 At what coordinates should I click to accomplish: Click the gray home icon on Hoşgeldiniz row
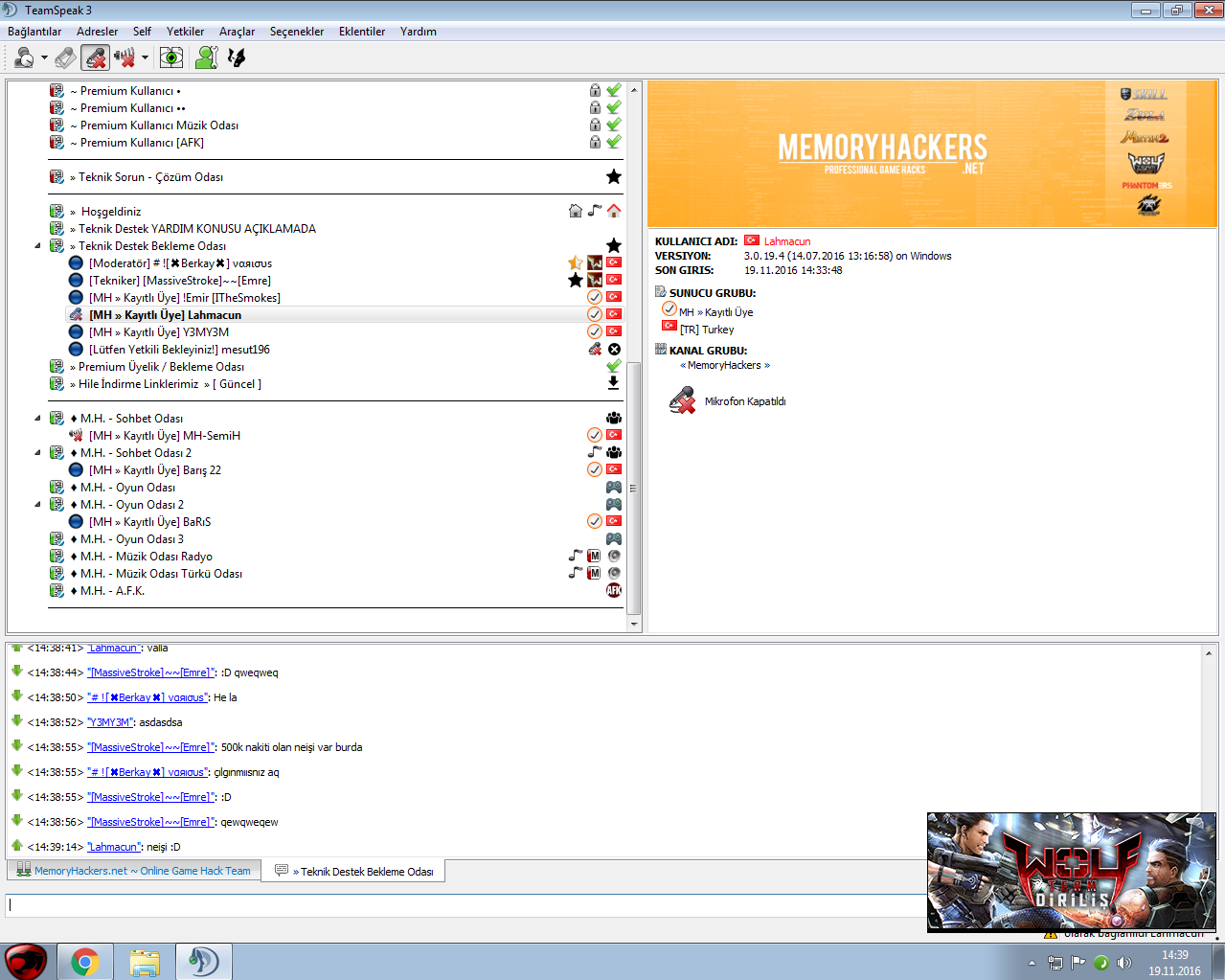coord(576,211)
